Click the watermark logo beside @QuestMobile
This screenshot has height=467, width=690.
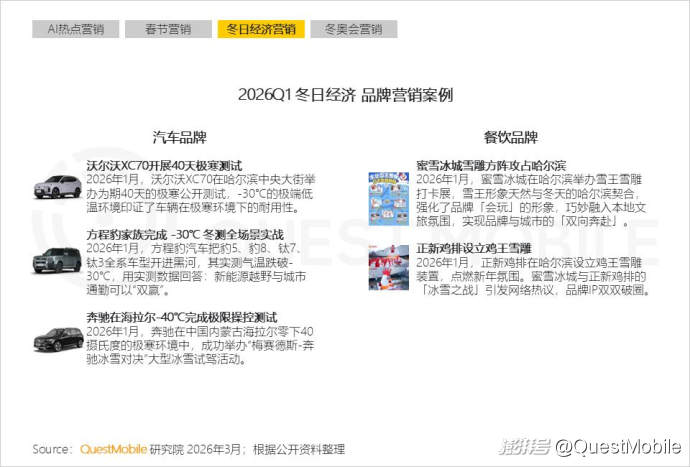524,445
